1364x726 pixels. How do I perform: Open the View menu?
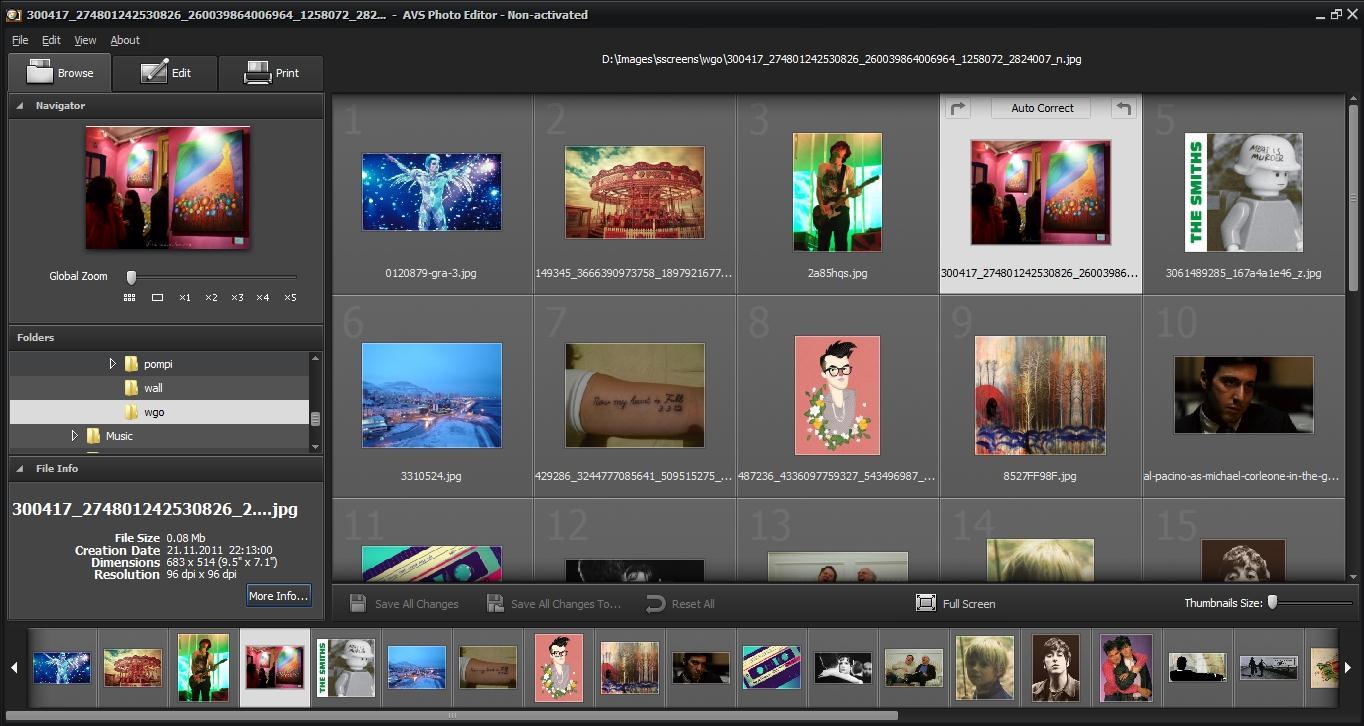tap(84, 40)
